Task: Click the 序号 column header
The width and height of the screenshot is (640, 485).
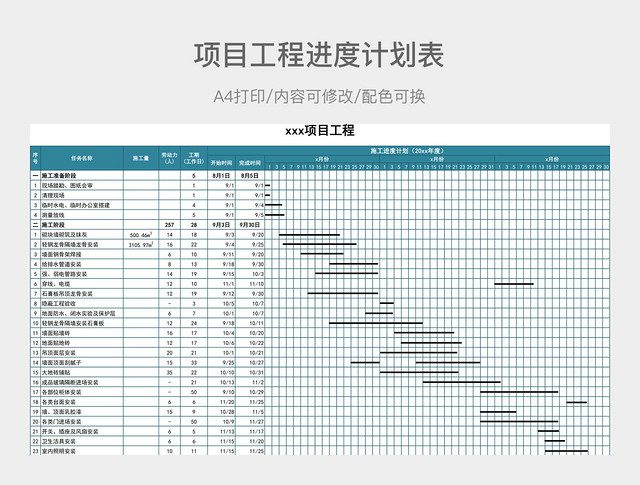Action: 35,158
